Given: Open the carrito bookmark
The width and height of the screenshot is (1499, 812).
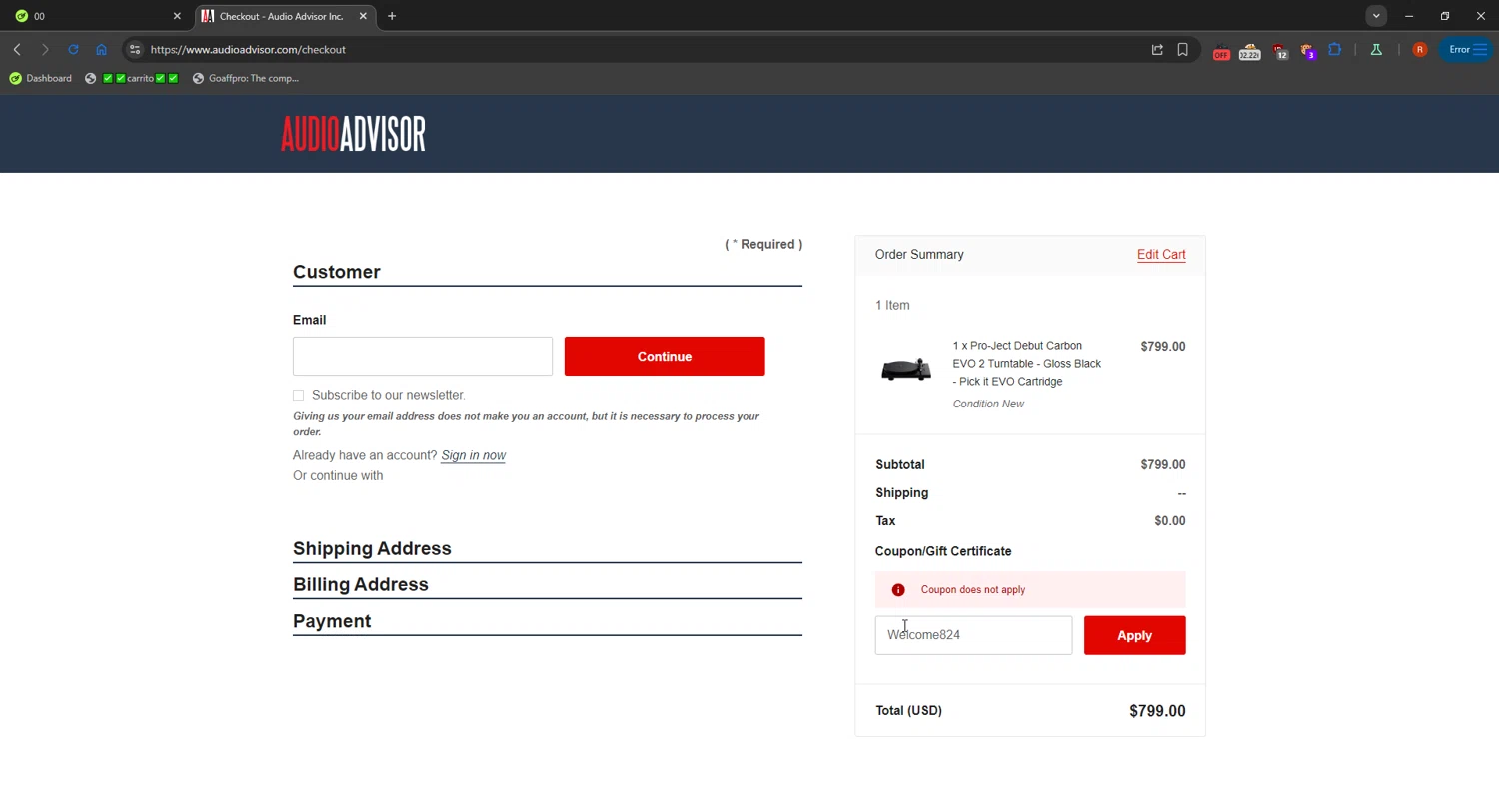Looking at the screenshot, I should tap(132, 78).
